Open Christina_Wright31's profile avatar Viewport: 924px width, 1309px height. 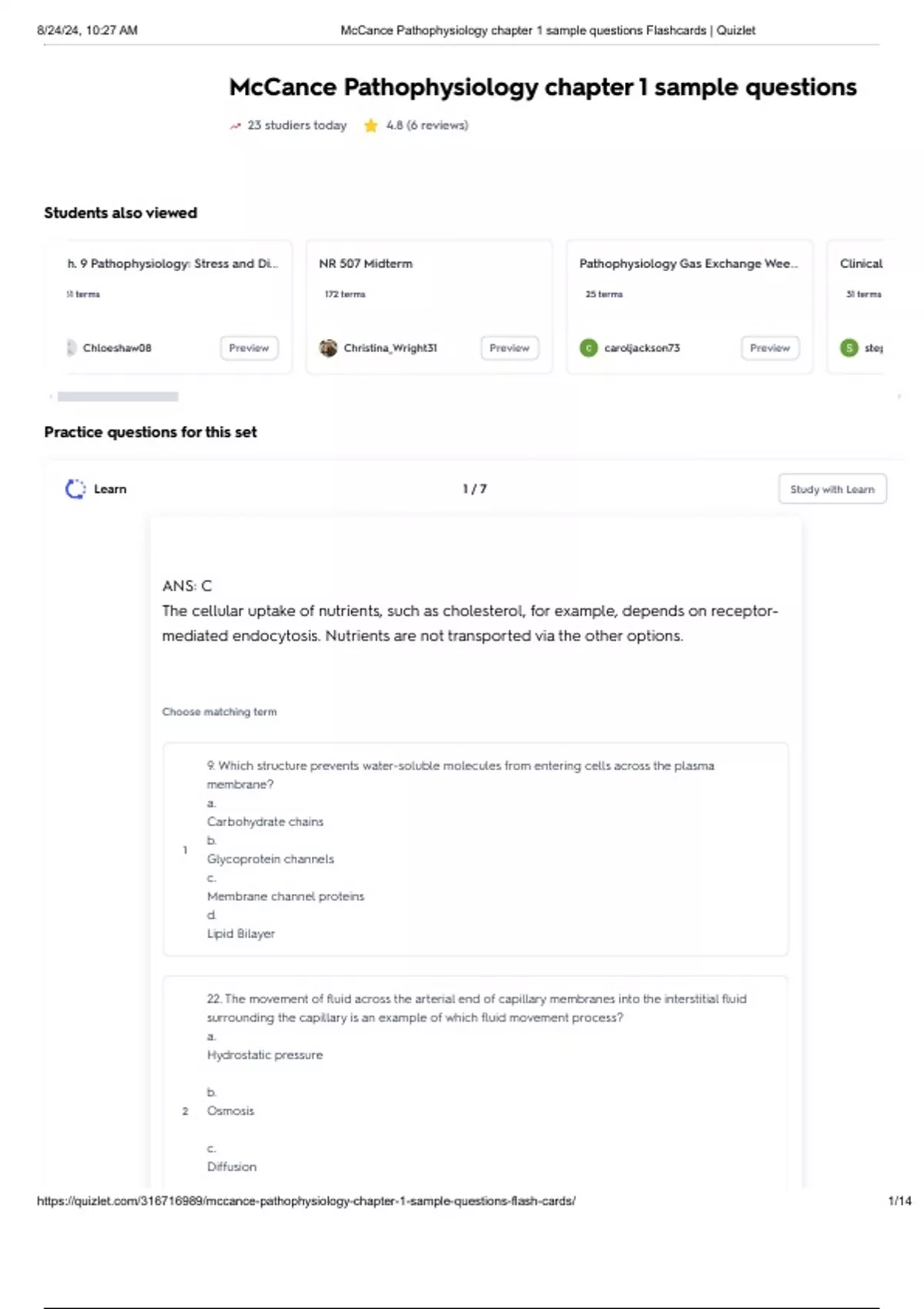pos(329,348)
